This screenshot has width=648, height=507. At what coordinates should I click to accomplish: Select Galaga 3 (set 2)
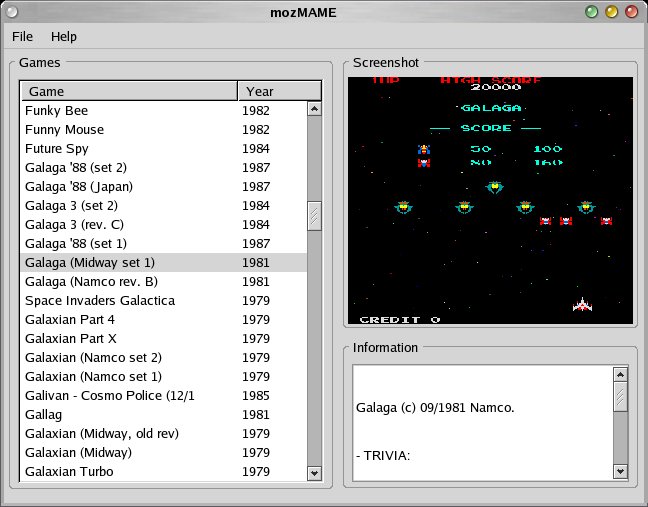(x=164, y=205)
